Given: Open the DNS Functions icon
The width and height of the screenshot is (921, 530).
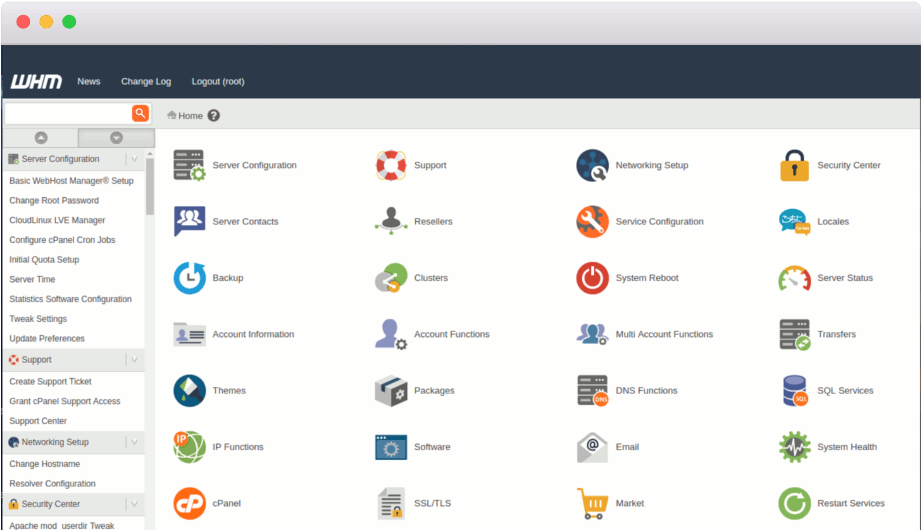Looking at the screenshot, I should (592, 391).
